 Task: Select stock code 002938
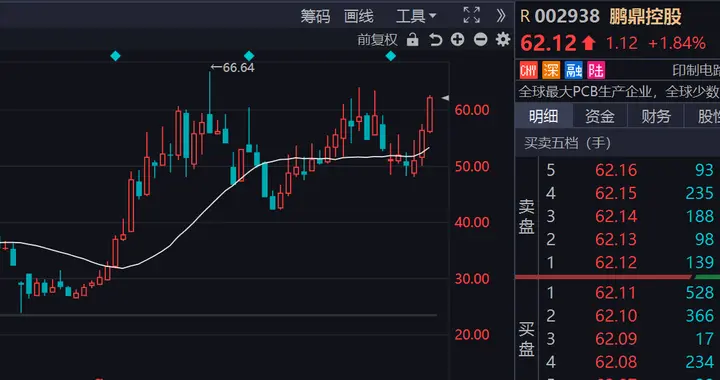point(567,17)
